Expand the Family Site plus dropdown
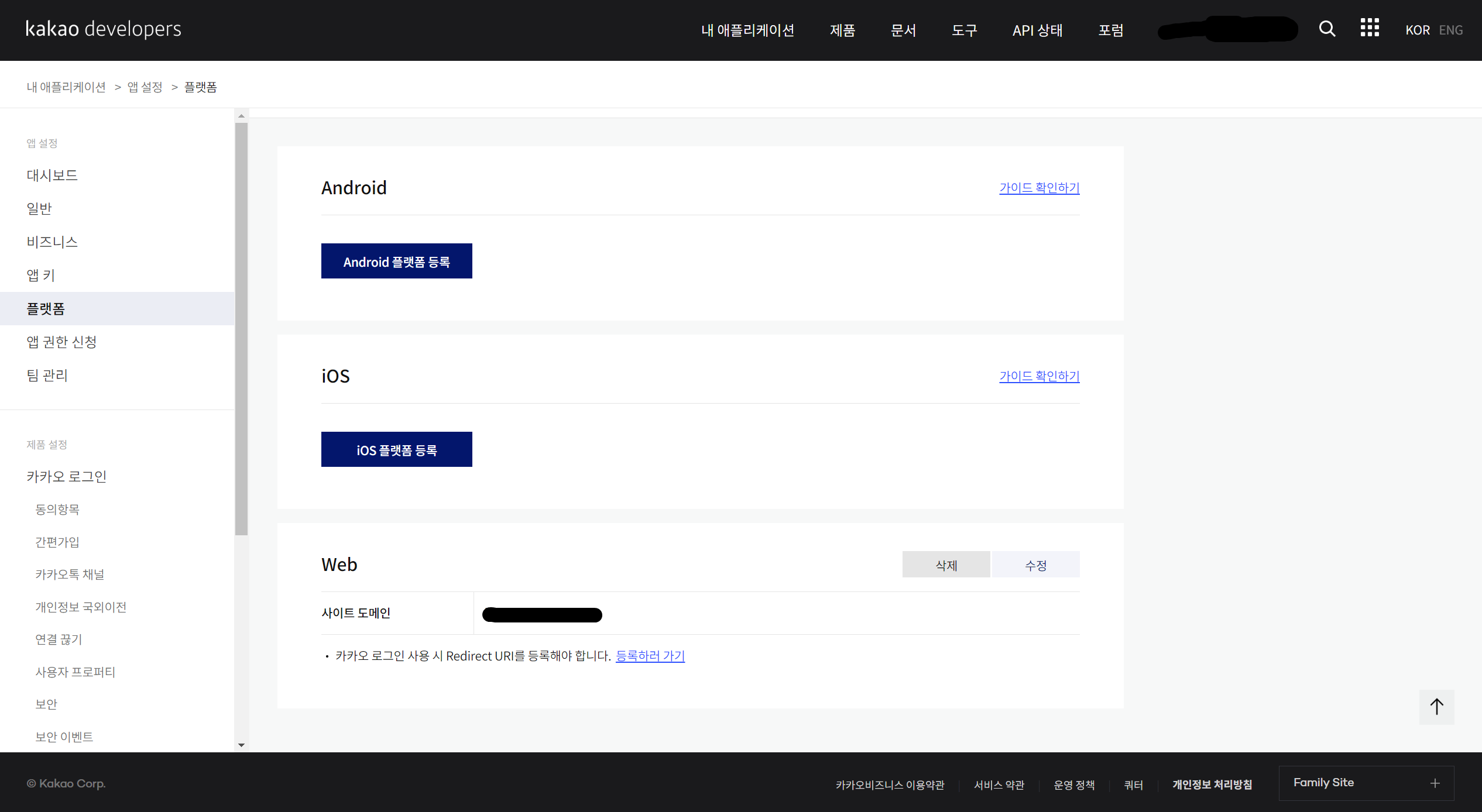Viewport: 1482px width, 812px height. 1435,783
